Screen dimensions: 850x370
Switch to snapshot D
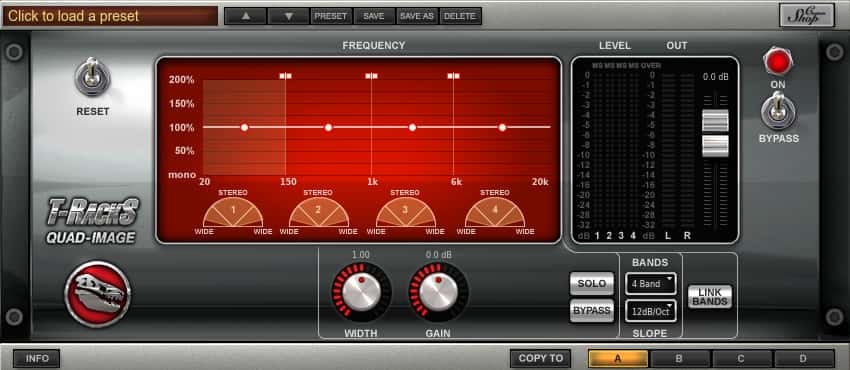(x=804, y=359)
